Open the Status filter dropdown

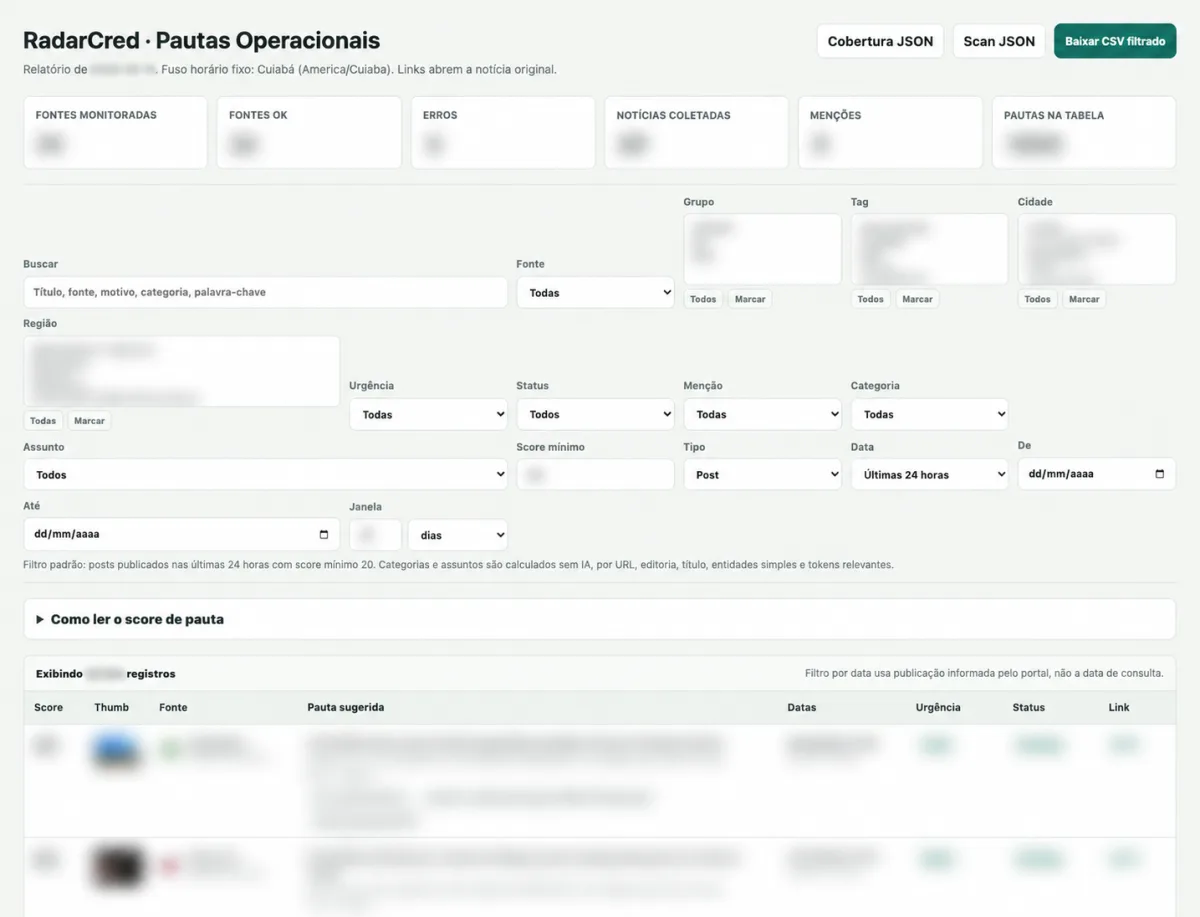596,414
